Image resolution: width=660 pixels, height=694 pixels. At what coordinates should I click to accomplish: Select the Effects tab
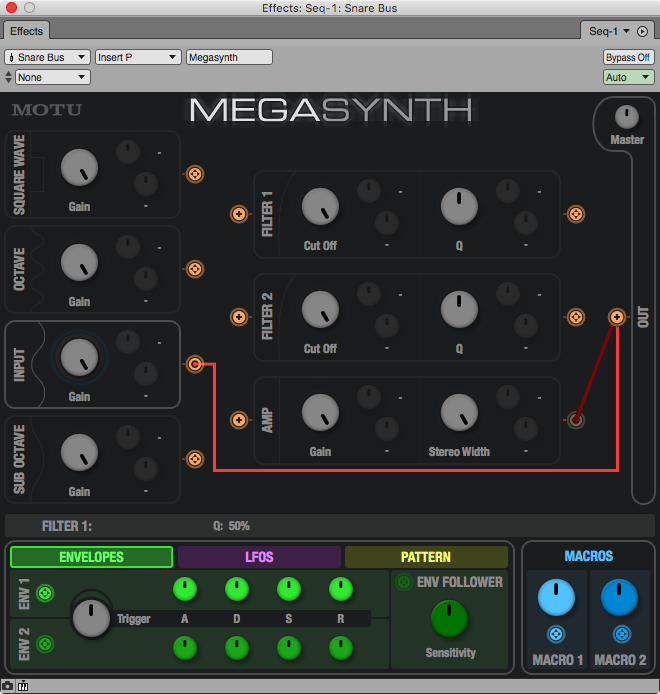27,31
